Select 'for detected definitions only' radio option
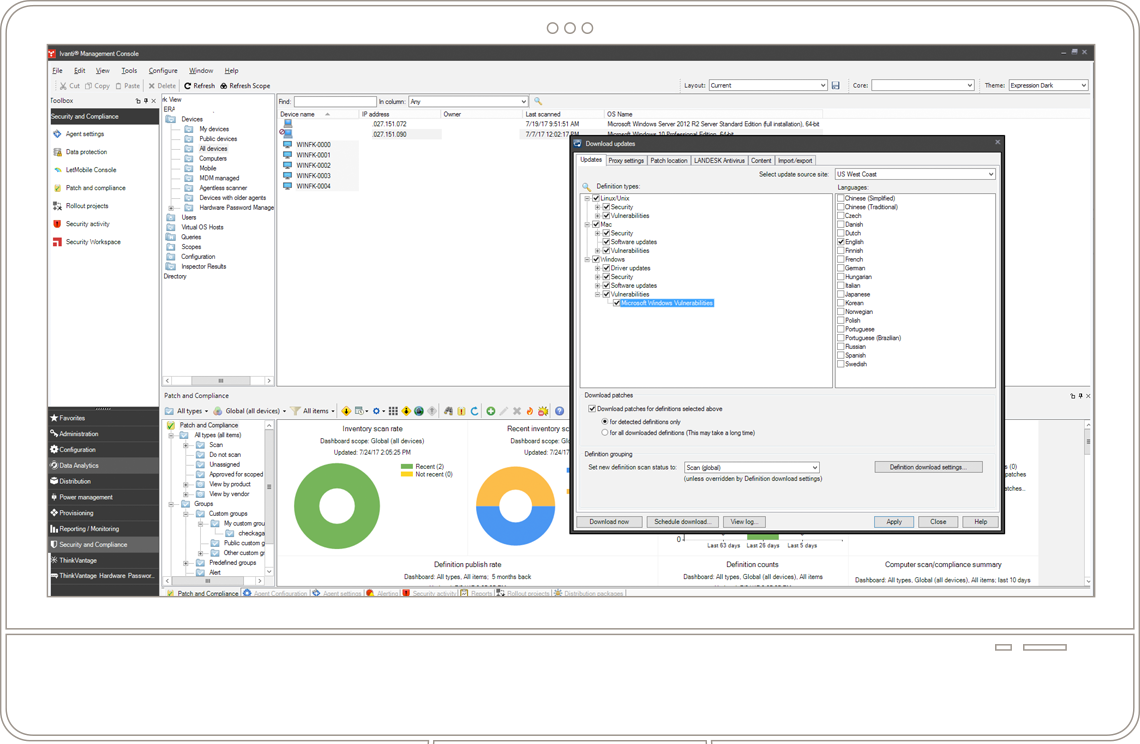Image resolution: width=1140 pixels, height=744 pixels. (604, 422)
